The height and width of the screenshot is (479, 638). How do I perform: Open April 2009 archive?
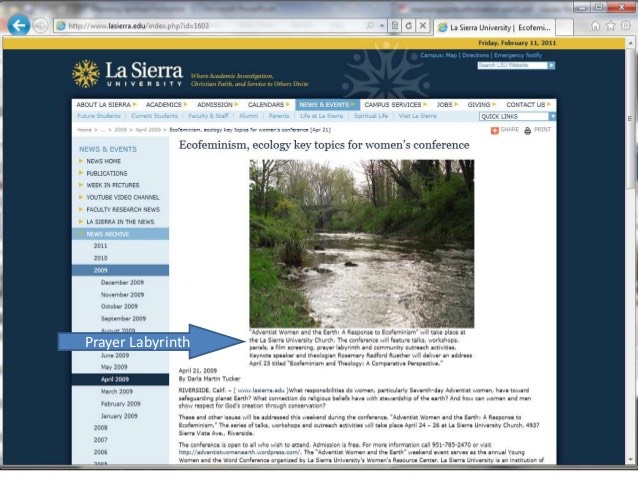click(x=120, y=379)
